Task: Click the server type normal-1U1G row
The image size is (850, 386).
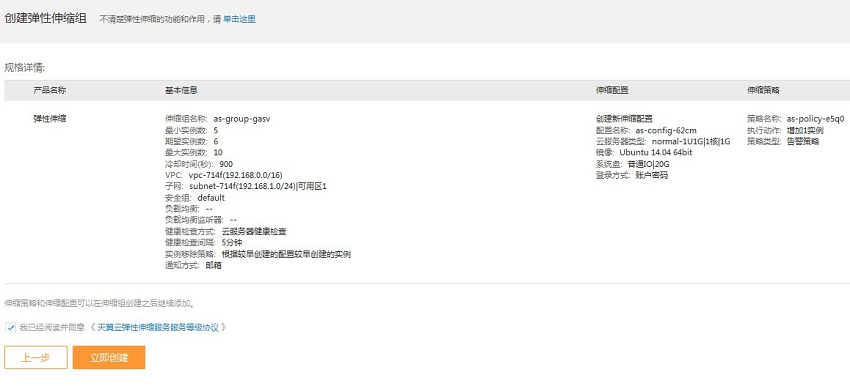Action: point(663,141)
